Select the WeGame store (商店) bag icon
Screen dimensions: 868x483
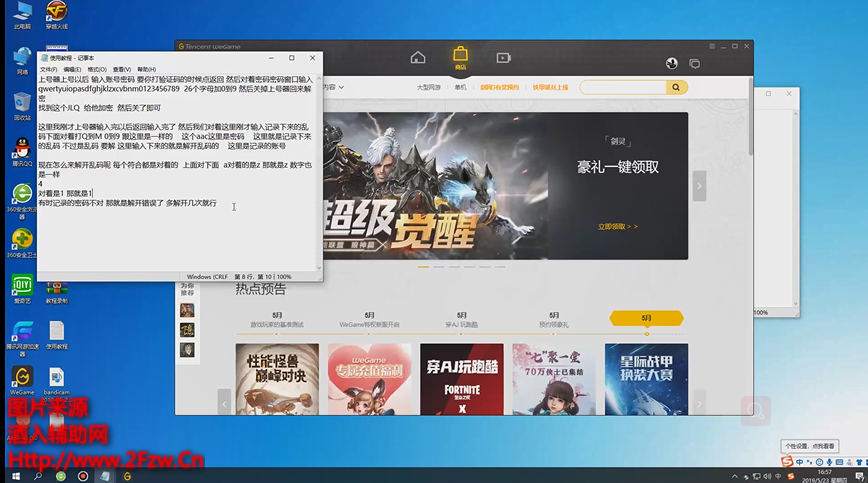[x=460, y=56]
